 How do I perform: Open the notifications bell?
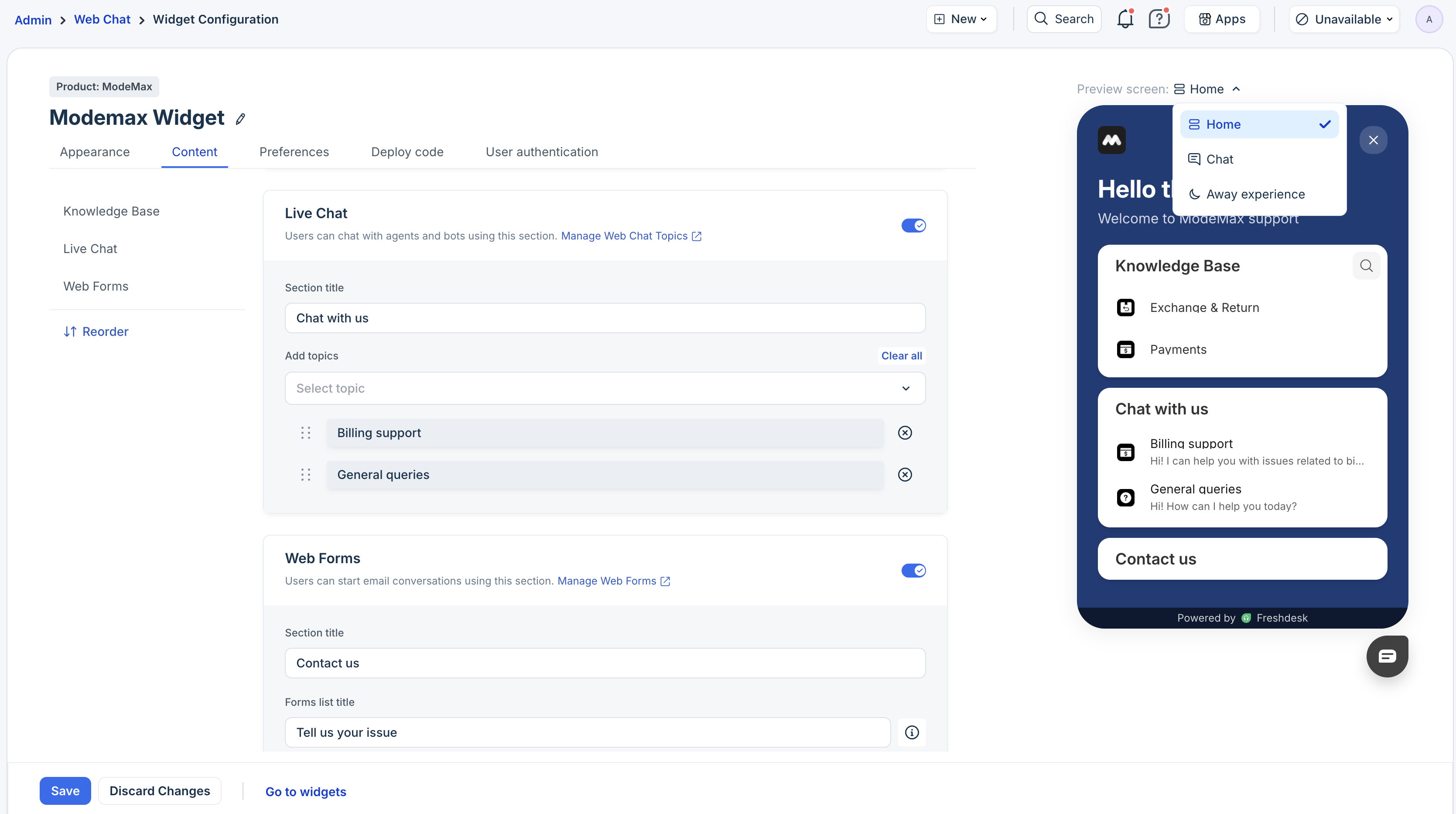pyautogui.click(x=1125, y=19)
